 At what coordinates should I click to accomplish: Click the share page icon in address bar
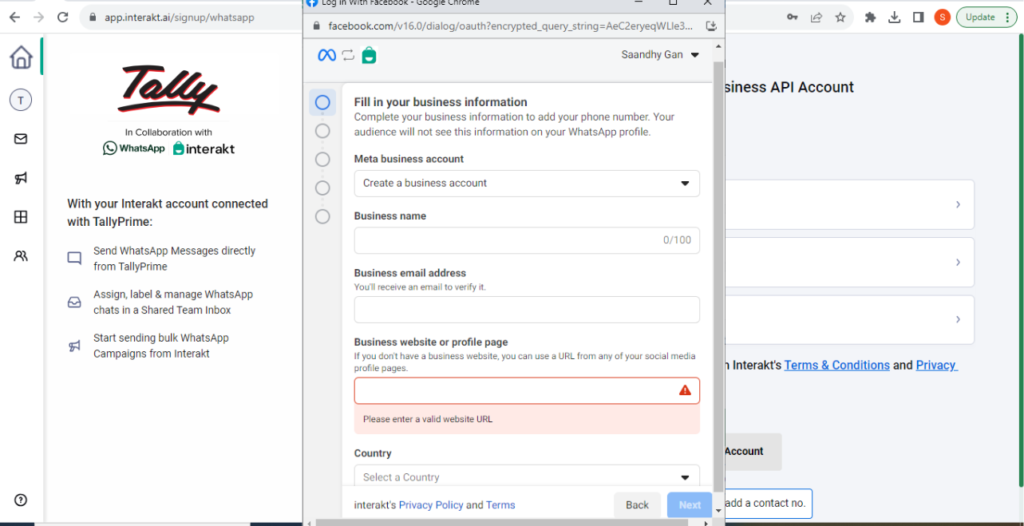(x=816, y=18)
